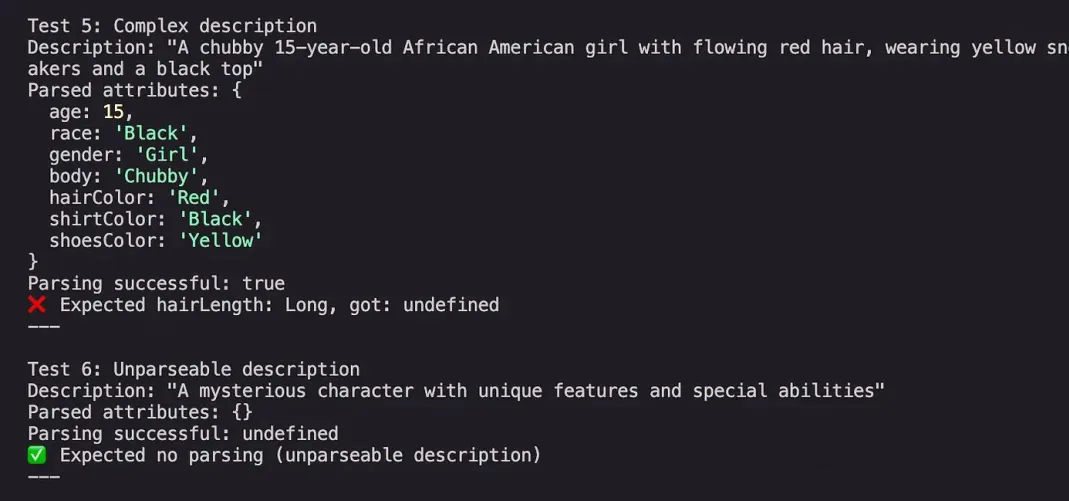Click the red cross failure icon
Viewport: 1069px width, 501px height.
tap(37, 305)
